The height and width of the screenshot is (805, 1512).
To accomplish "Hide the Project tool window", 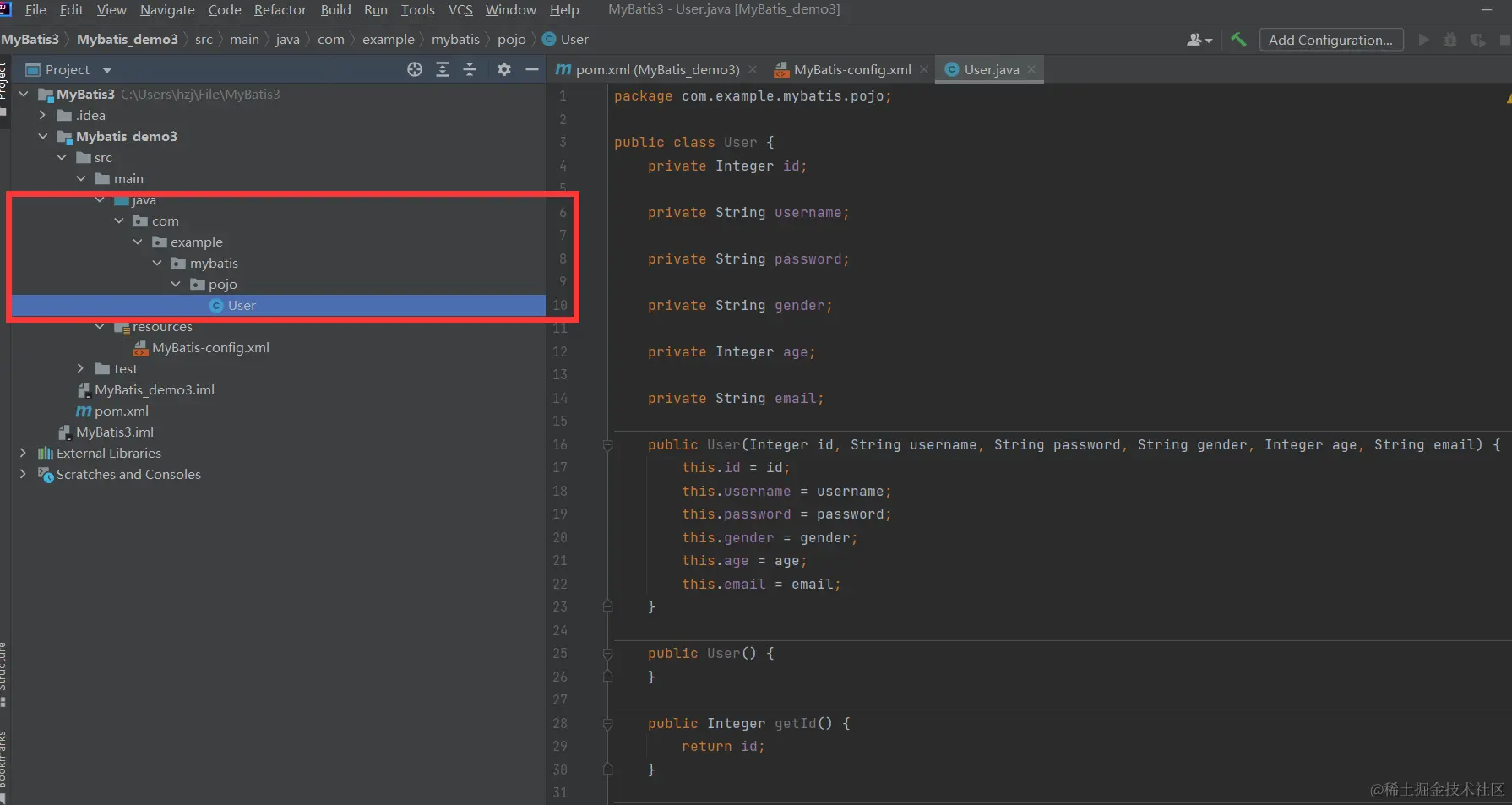I will pyautogui.click(x=531, y=69).
